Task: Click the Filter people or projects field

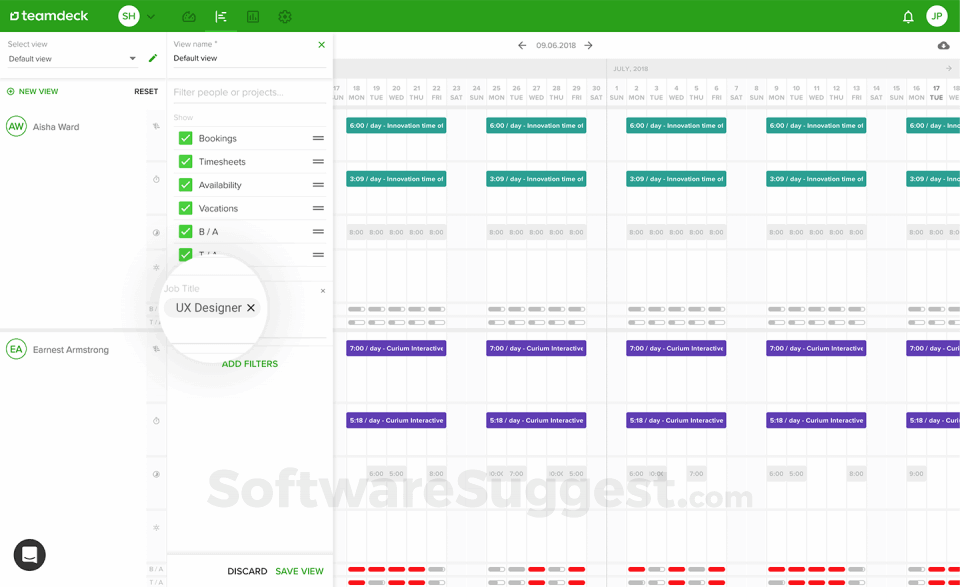Action: [x=249, y=92]
